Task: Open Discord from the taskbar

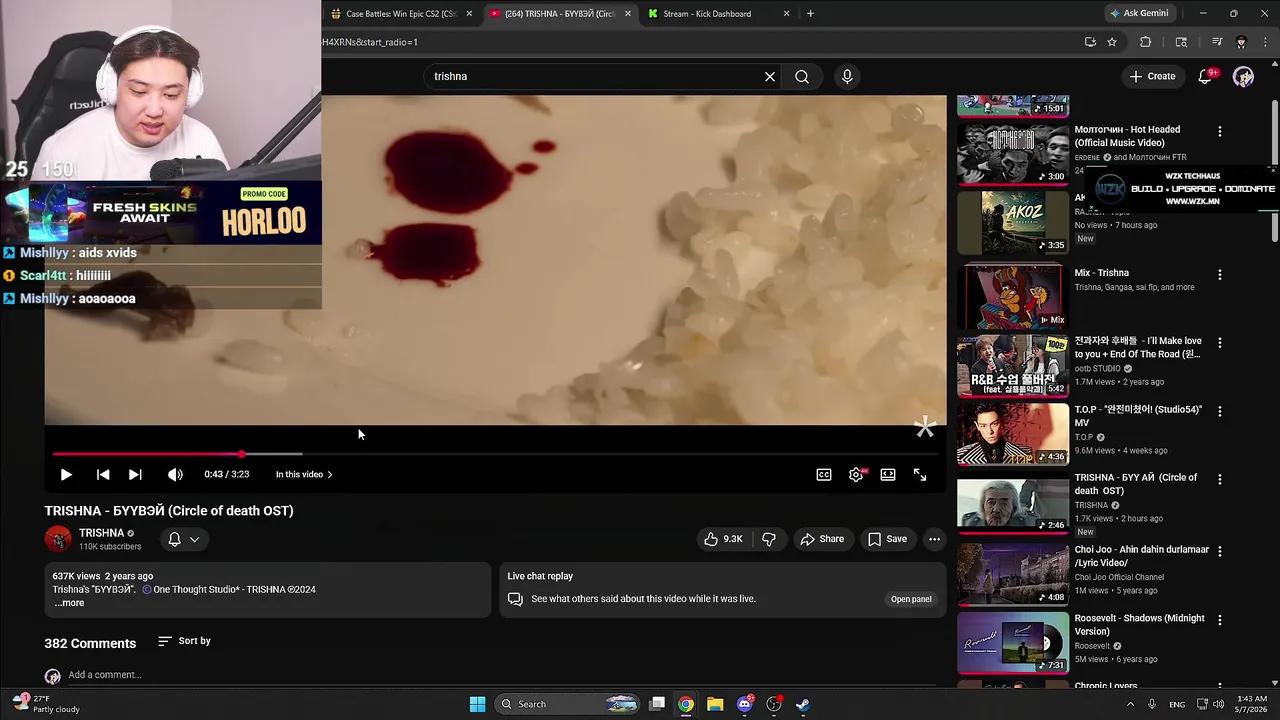Action: 744,704
